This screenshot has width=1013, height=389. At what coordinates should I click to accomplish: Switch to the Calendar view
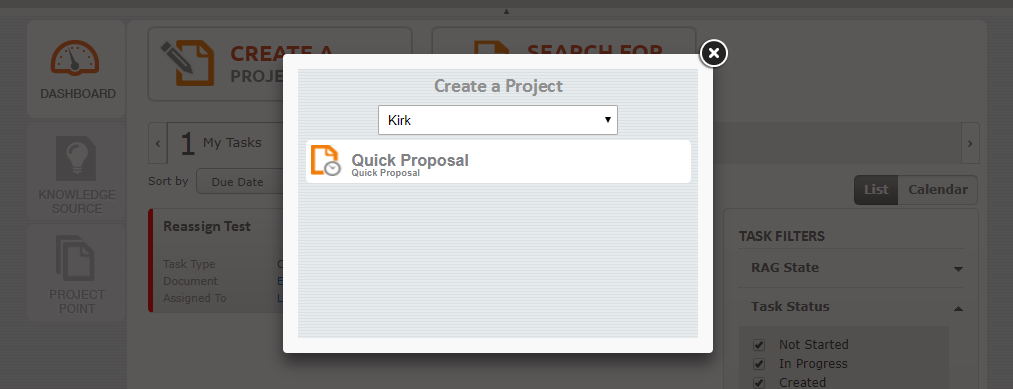click(x=937, y=190)
